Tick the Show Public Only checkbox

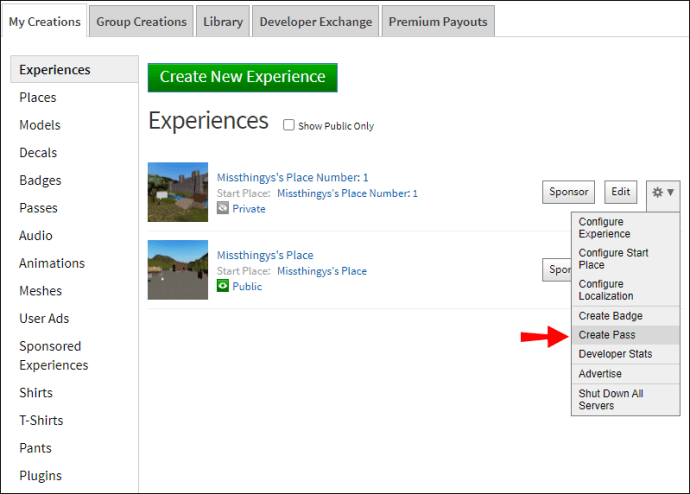click(x=289, y=125)
